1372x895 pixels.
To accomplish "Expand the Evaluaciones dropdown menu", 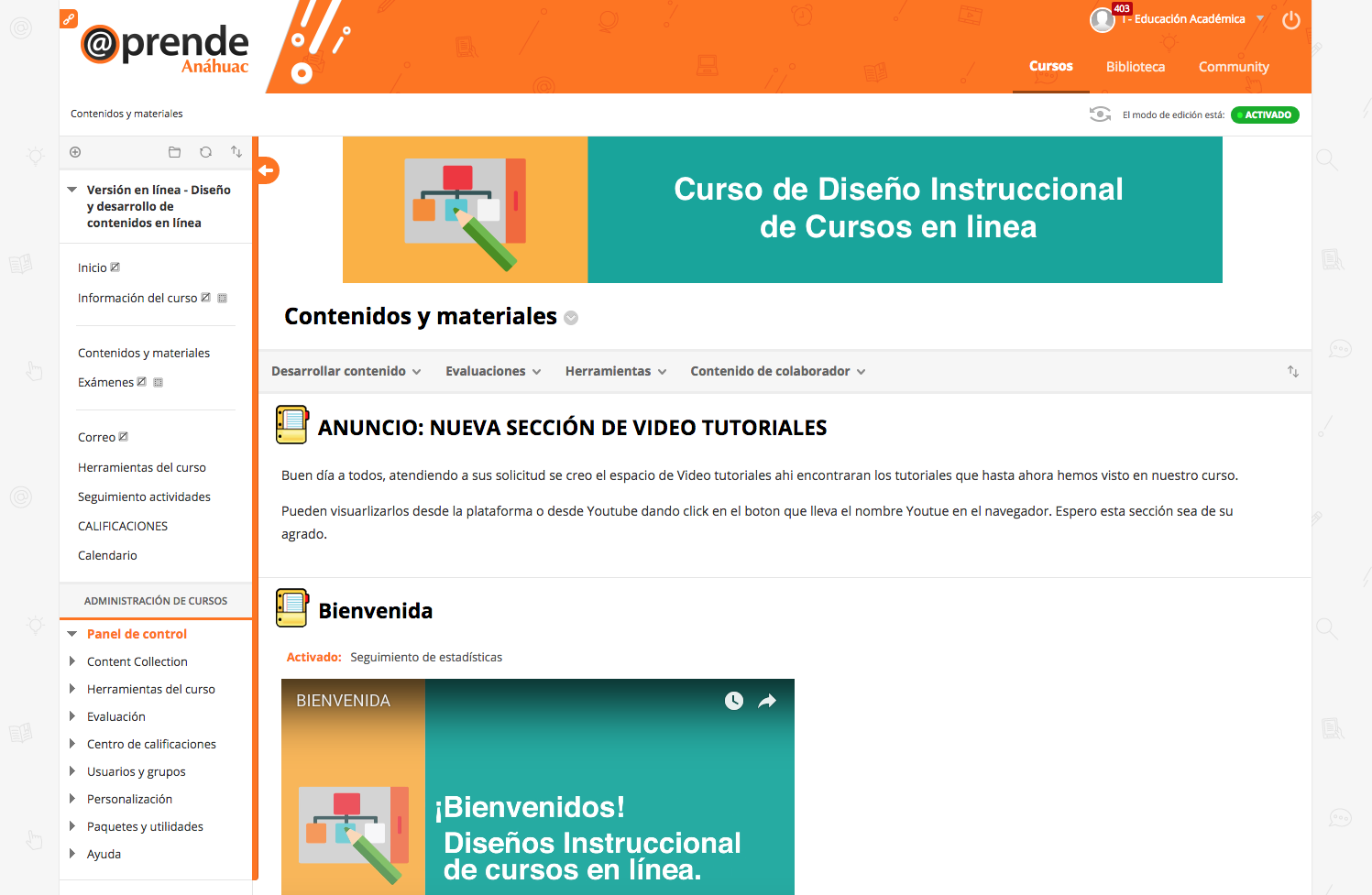I will (x=492, y=371).
